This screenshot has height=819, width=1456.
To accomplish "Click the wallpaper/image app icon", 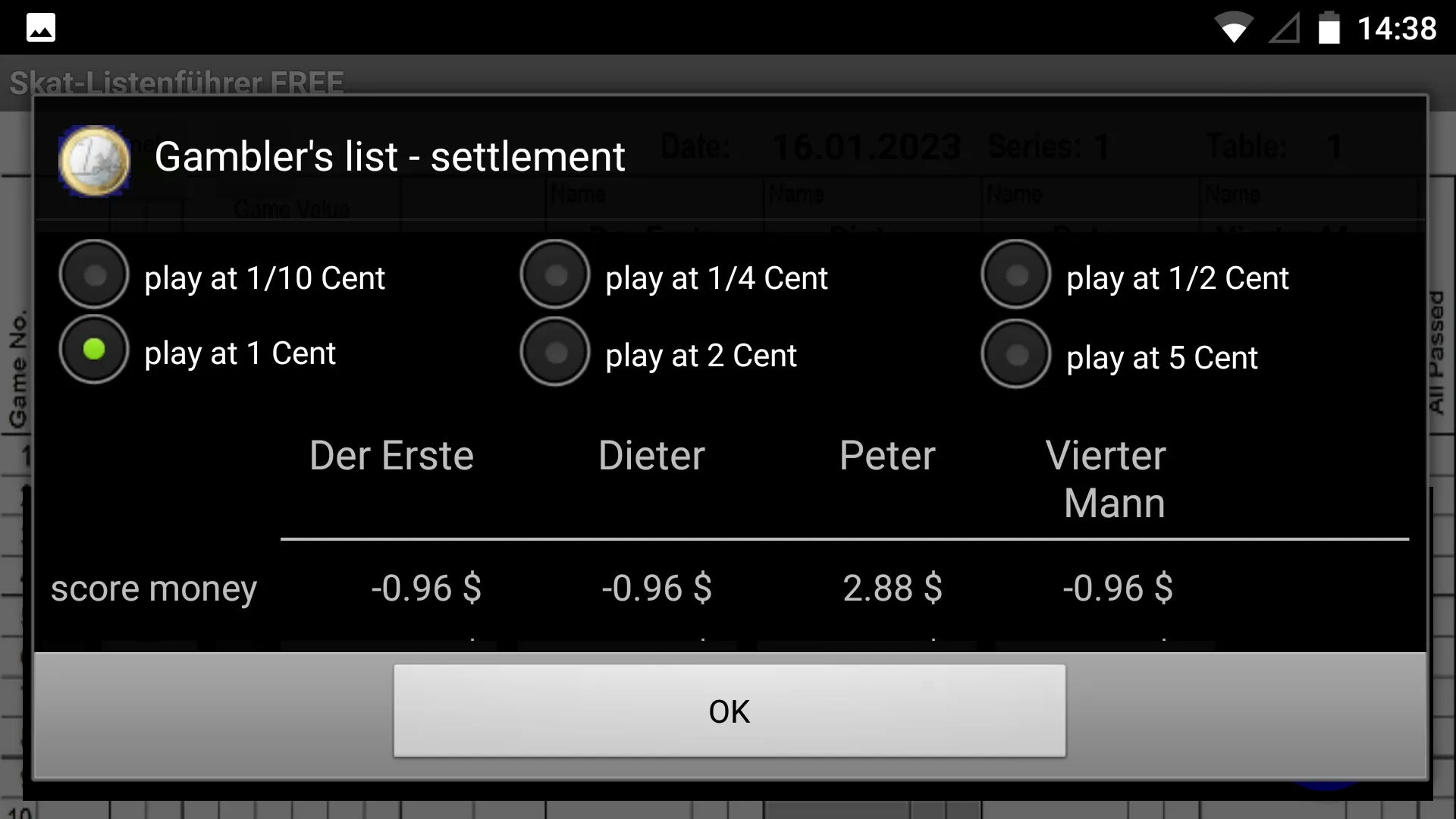I will 41,27.
